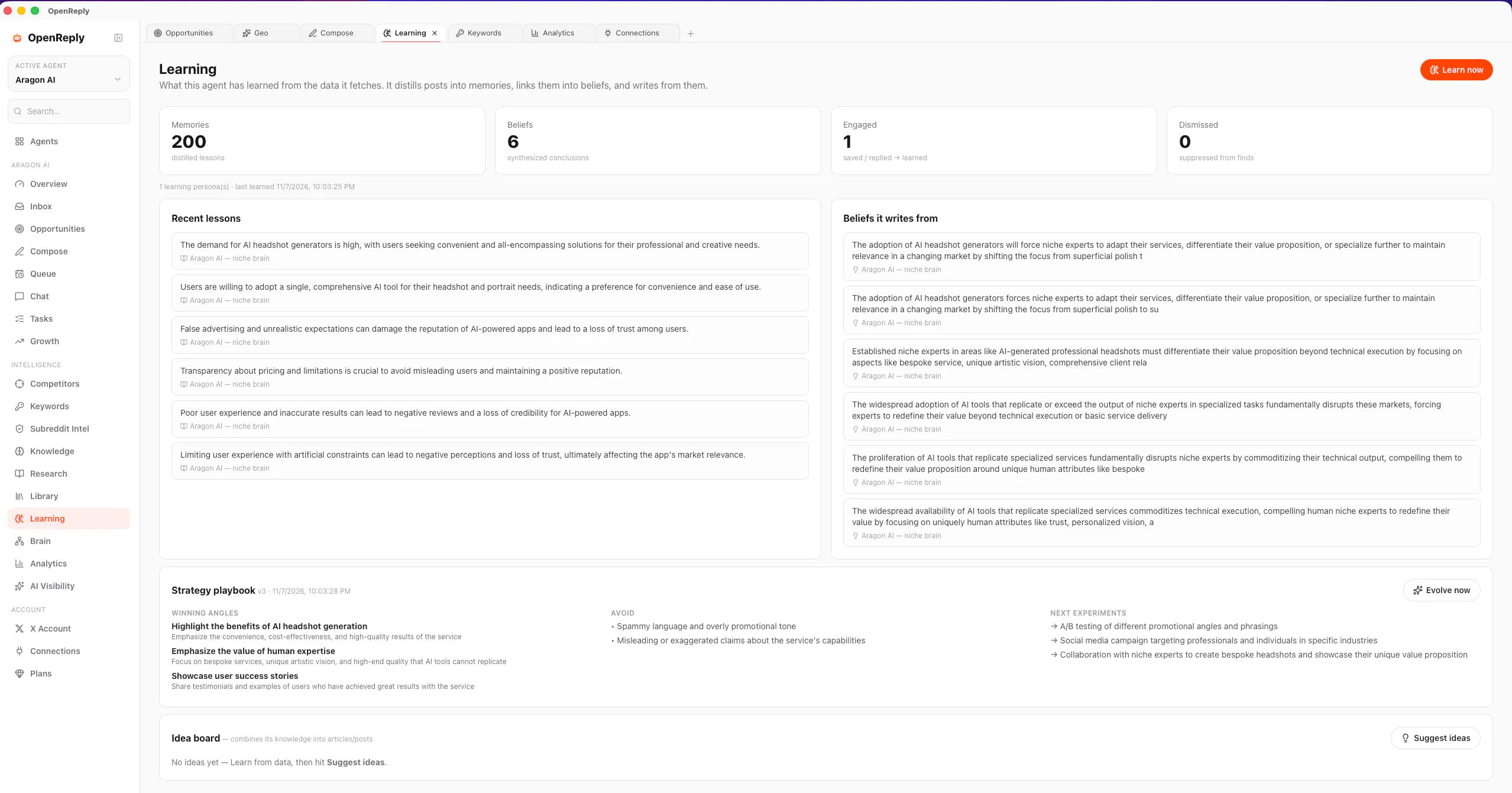Add a new tab with plus

point(691,34)
